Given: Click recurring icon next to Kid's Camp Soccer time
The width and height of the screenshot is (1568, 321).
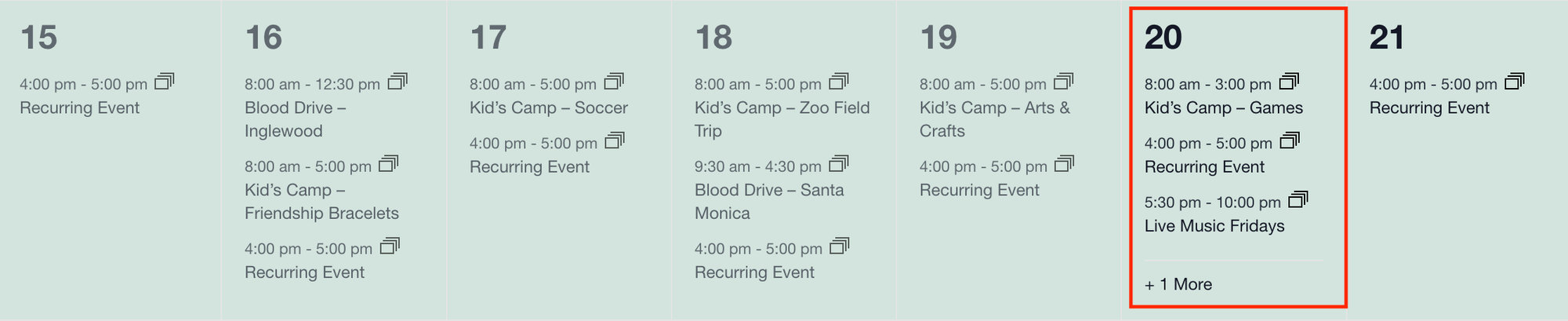Looking at the screenshot, I should pos(615,82).
